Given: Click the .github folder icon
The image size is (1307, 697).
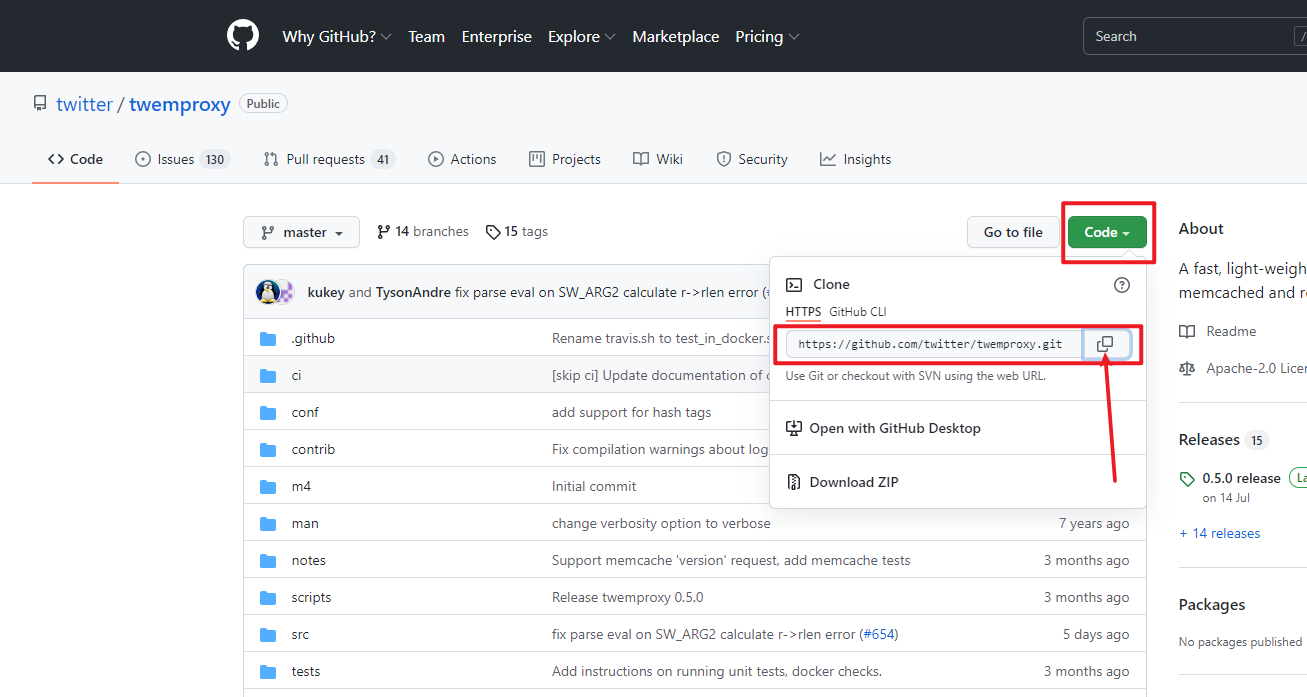Looking at the screenshot, I should (268, 339).
